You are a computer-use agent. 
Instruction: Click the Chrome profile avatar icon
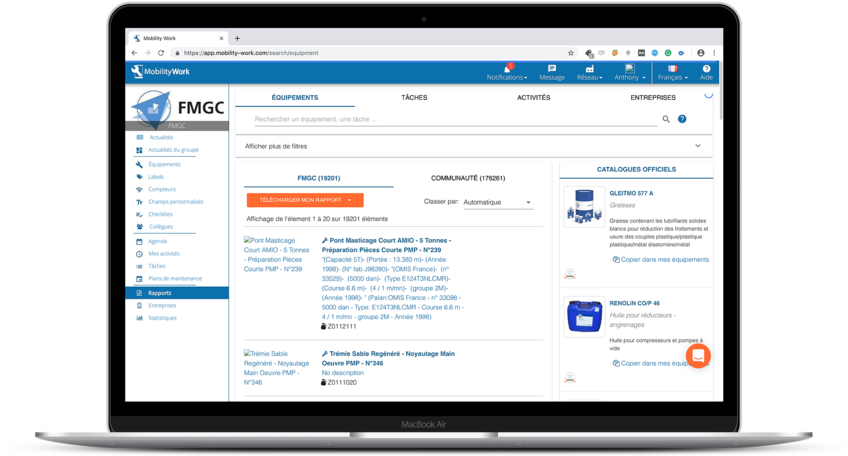point(700,53)
